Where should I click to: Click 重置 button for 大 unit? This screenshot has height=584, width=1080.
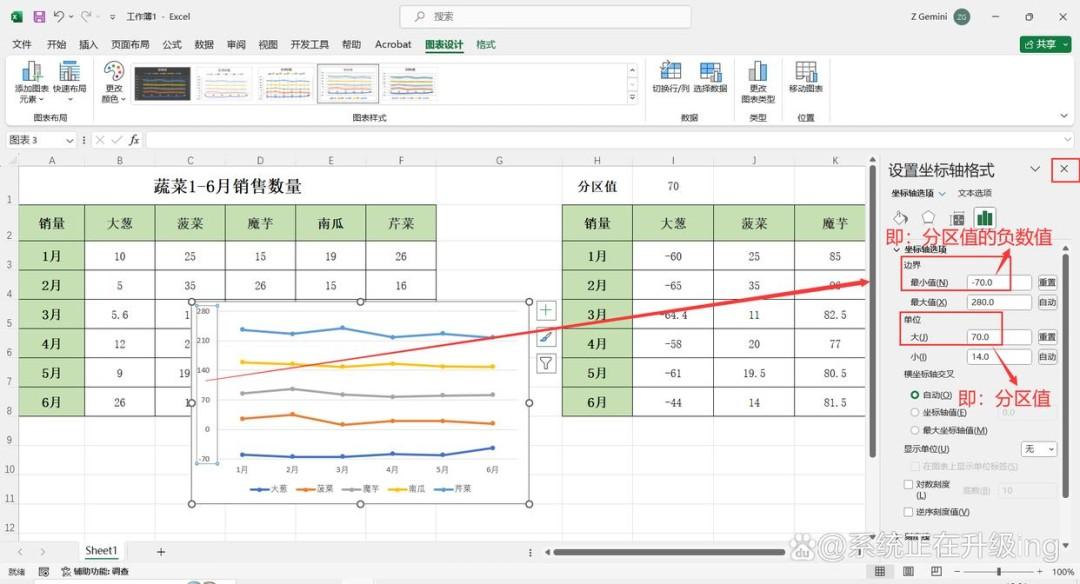1047,337
